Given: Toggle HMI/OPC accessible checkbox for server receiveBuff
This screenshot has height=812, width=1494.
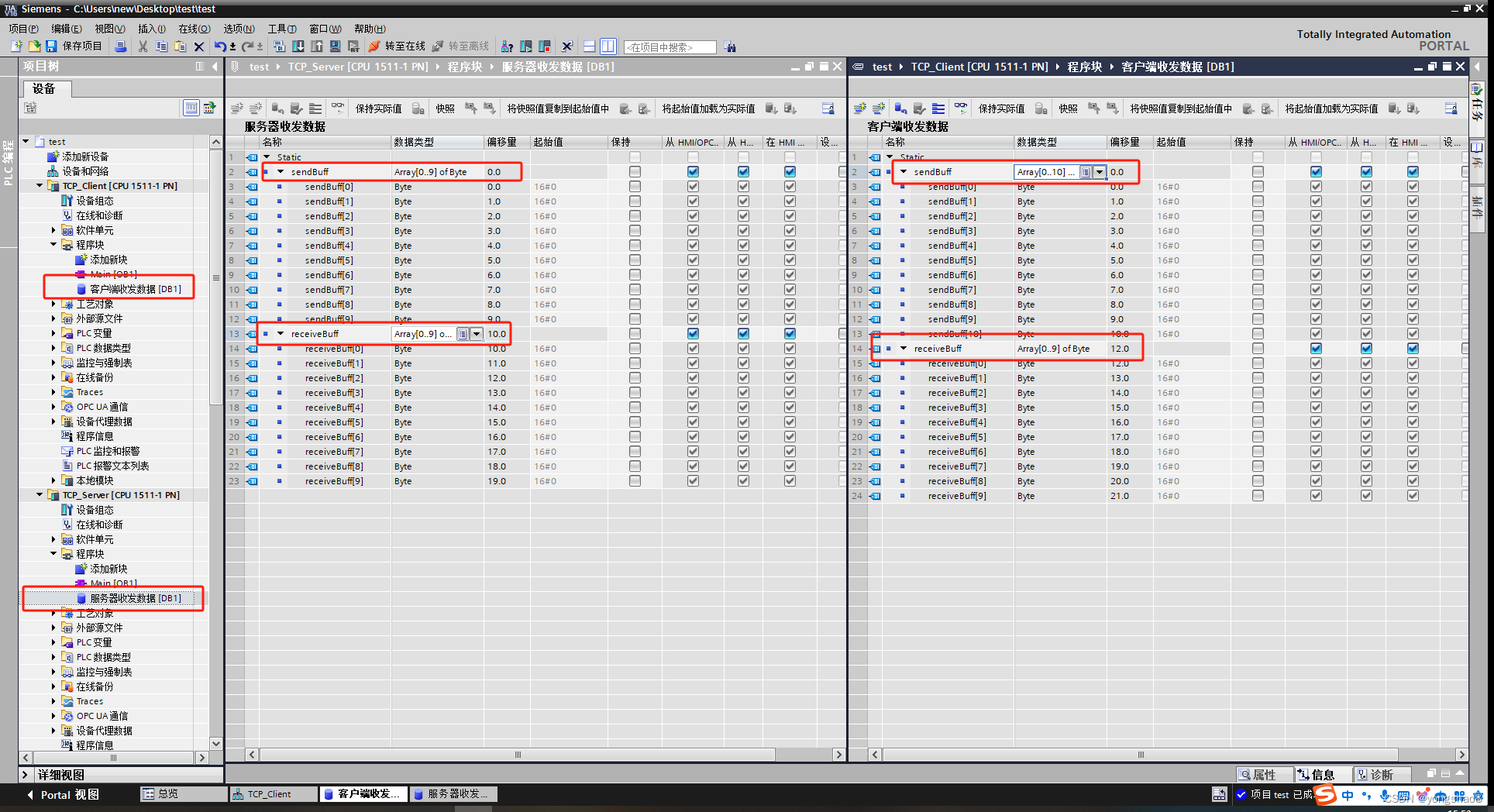Looking at the screenshot, I should pyautogui.click(x=693, y=334).
